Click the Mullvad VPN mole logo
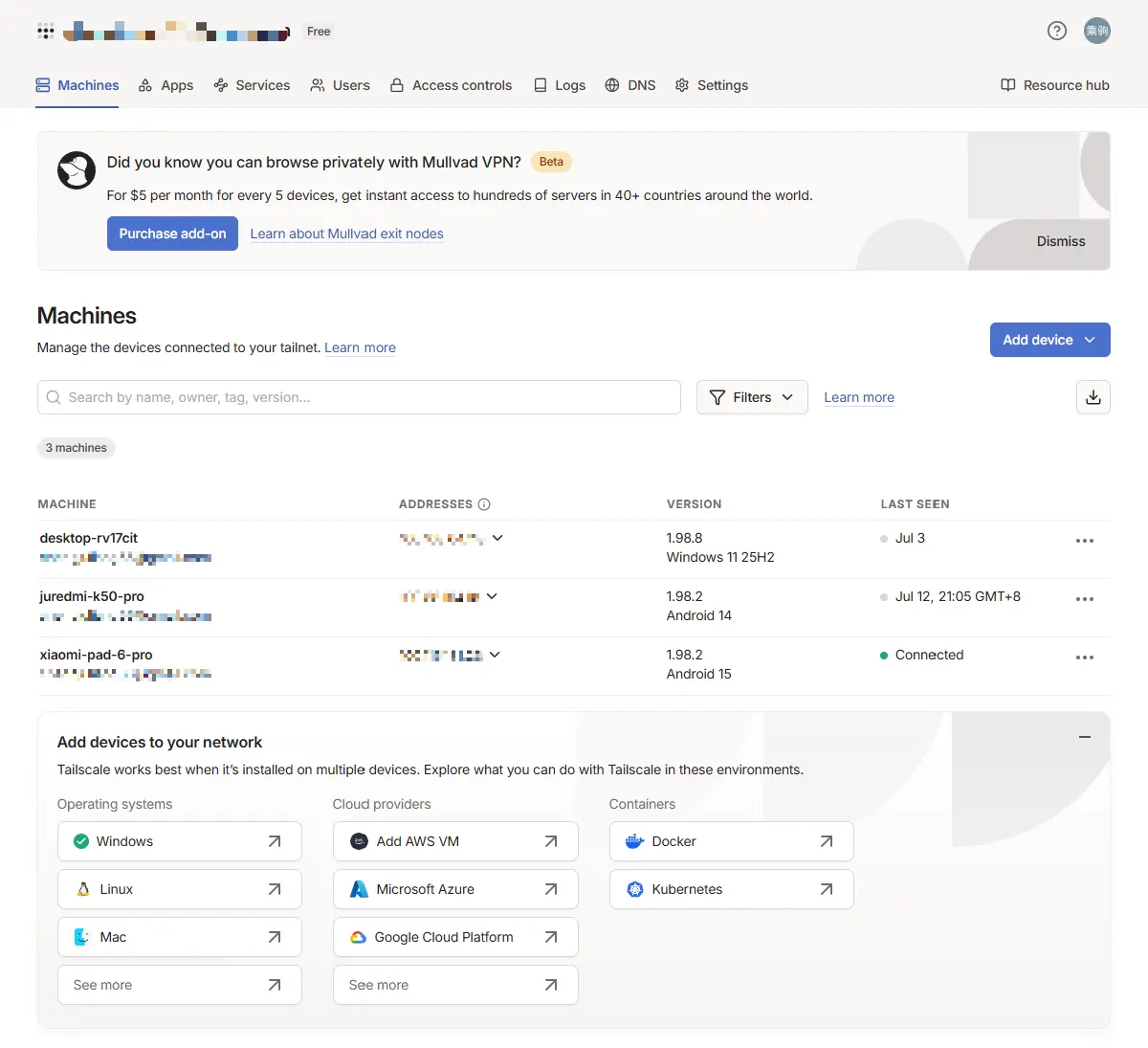The width and height of the screenshot is (1148, 1048). pos(77,170)
